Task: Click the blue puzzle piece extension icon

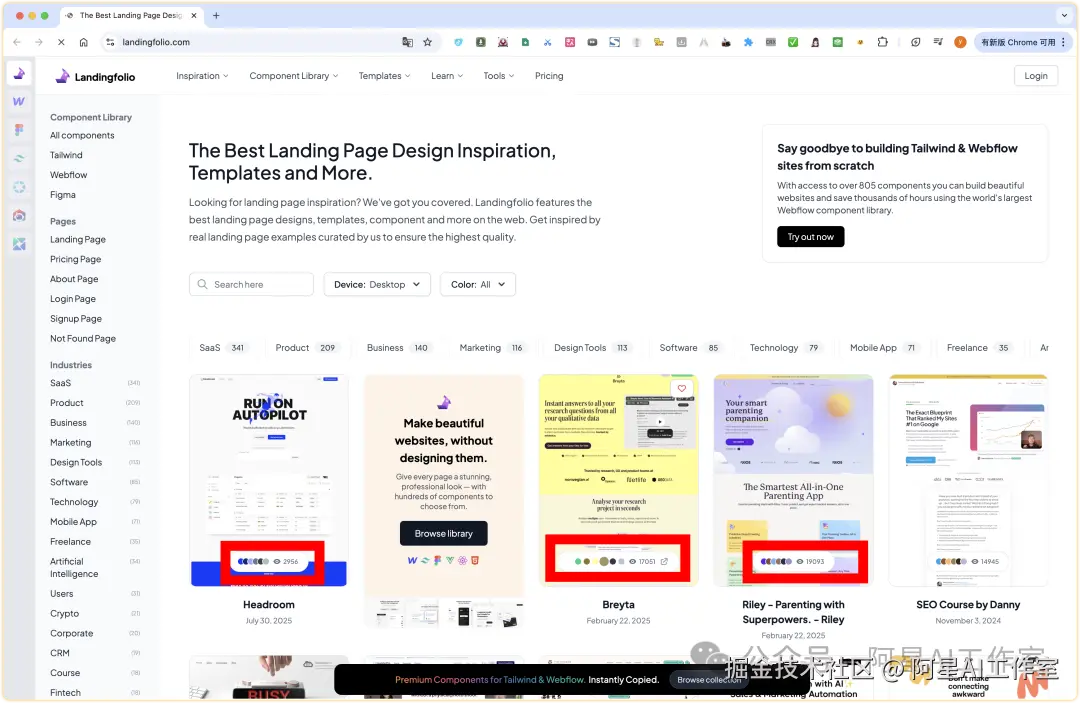Action: tap(748, 42)
